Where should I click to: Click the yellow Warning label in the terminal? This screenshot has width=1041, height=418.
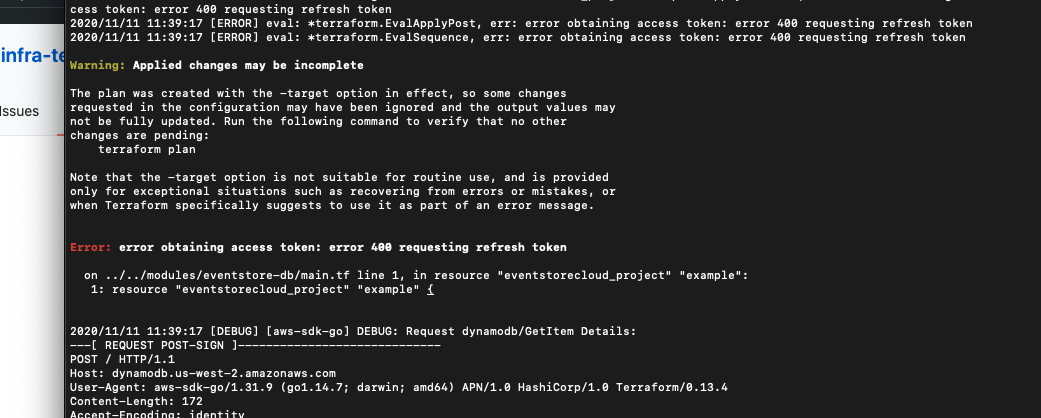(98, 65)
